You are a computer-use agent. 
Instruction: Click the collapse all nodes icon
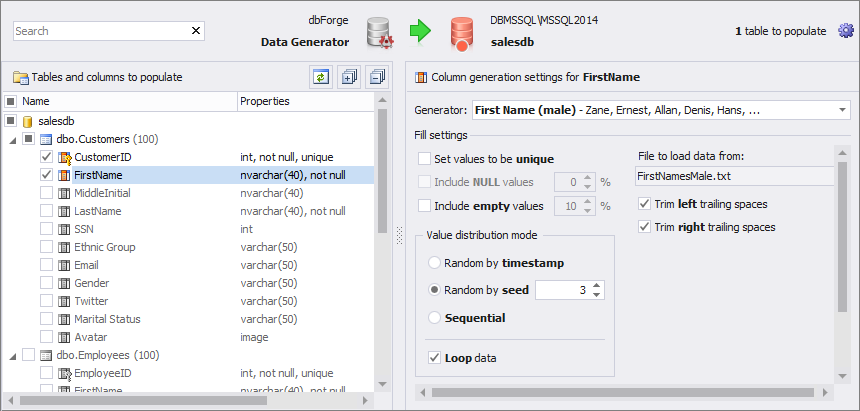(x=377, y=77)
